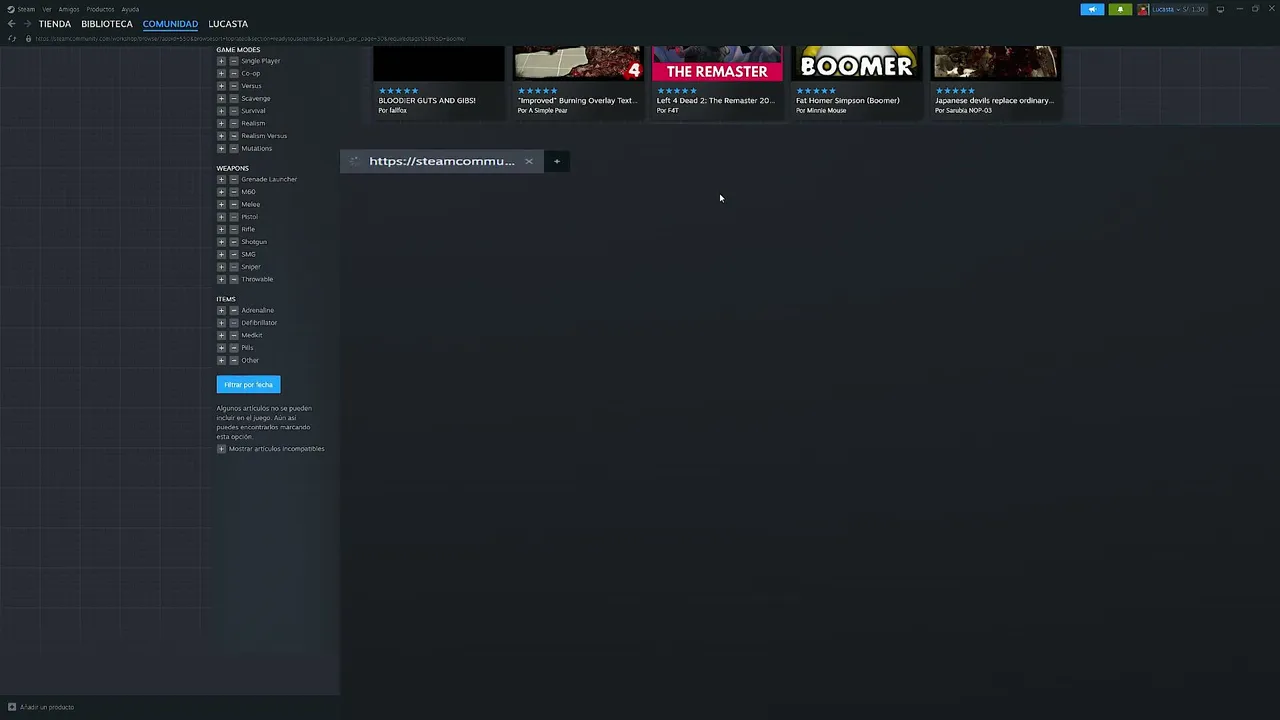Exclude Survival tag with minus
This screenshot has width=1280, height=720.
pyautogui.click(x=234, y=111)
